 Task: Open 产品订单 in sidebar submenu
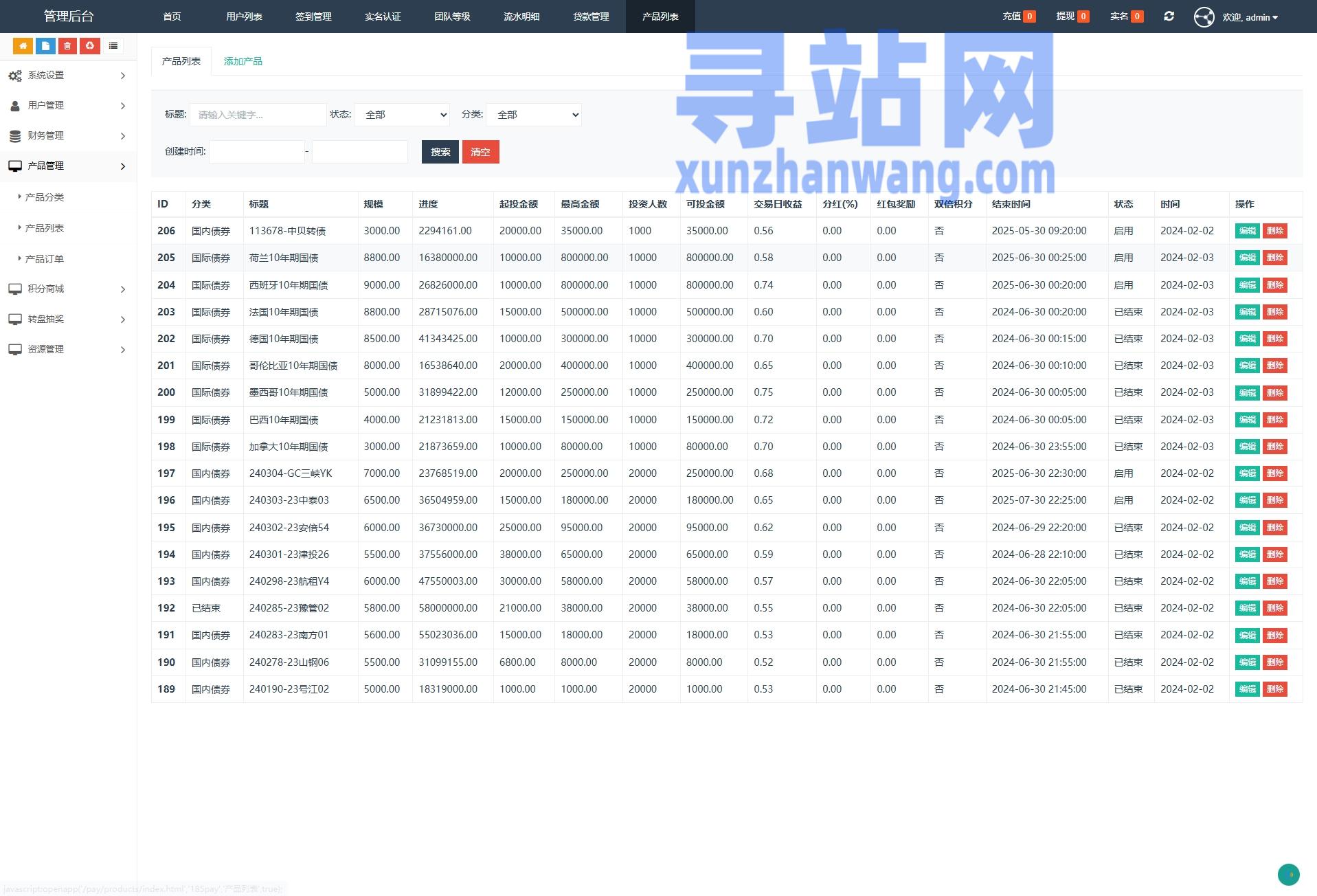[x=45, y=259]
